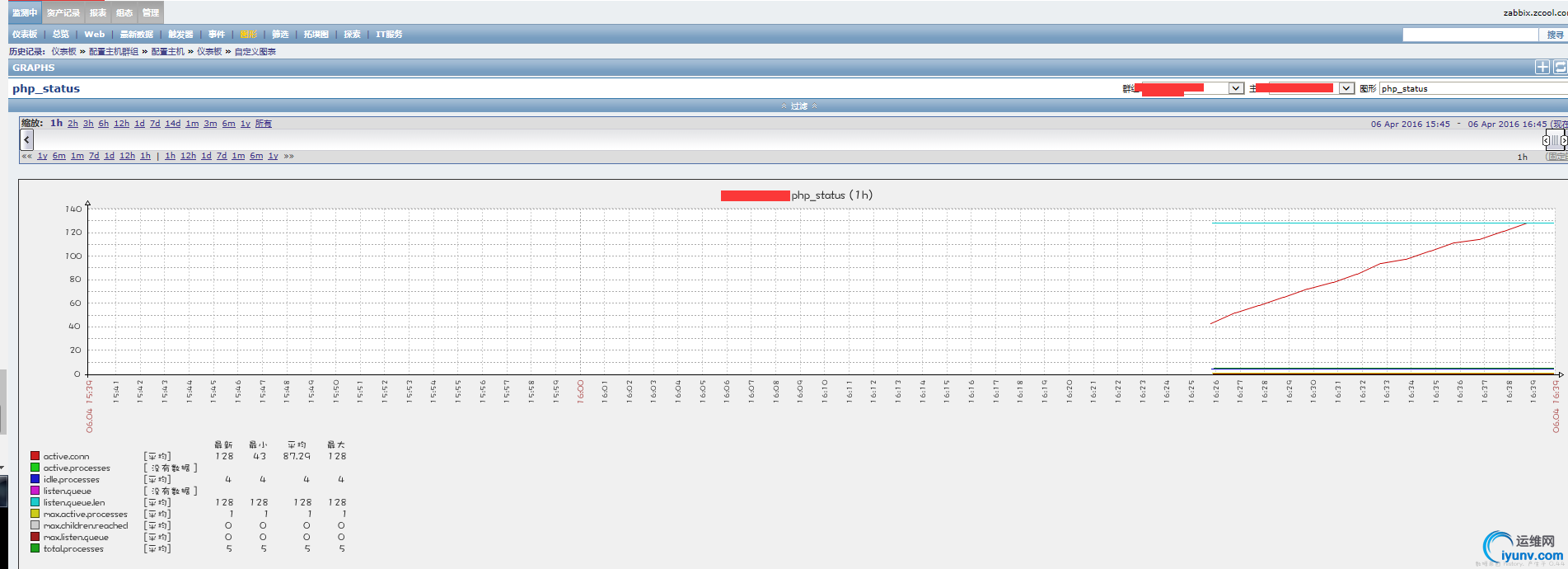Open the 组态 main tab

(x=124, y=12)
